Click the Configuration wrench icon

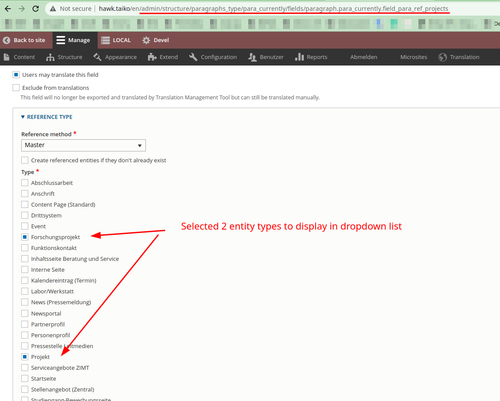click(193, 57)
